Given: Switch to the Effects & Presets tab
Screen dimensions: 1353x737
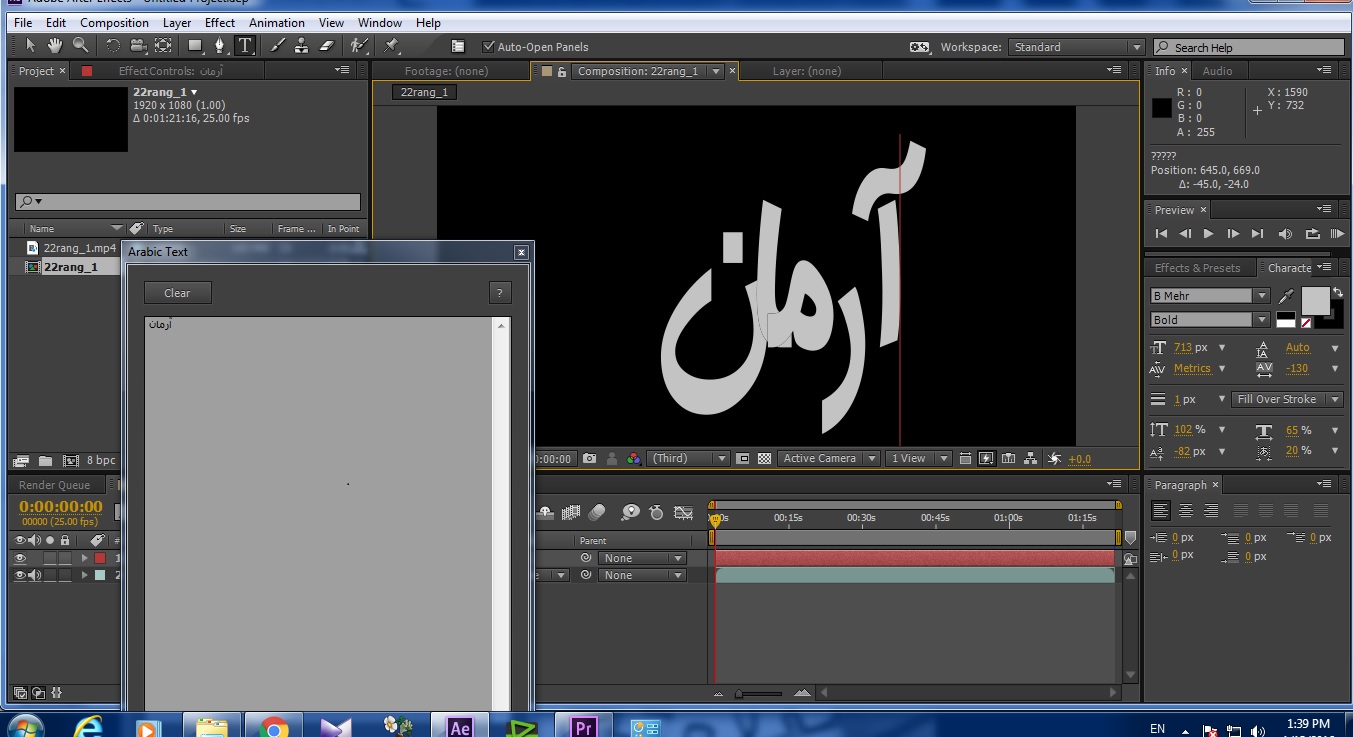Looking at the screenshot, I should [1196, 268].
